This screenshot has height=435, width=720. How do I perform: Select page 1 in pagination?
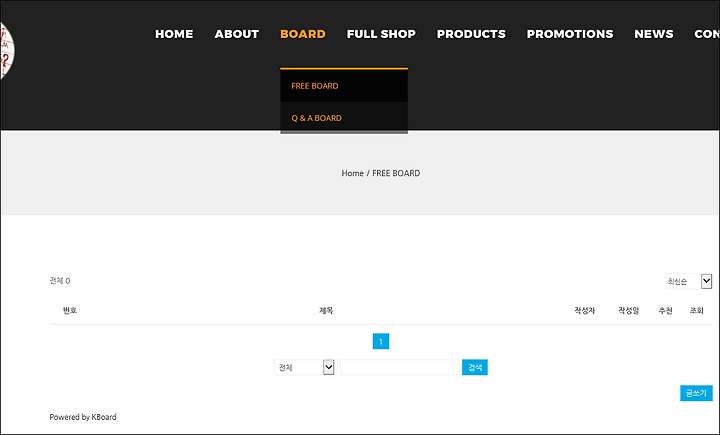tap(381, 341)
